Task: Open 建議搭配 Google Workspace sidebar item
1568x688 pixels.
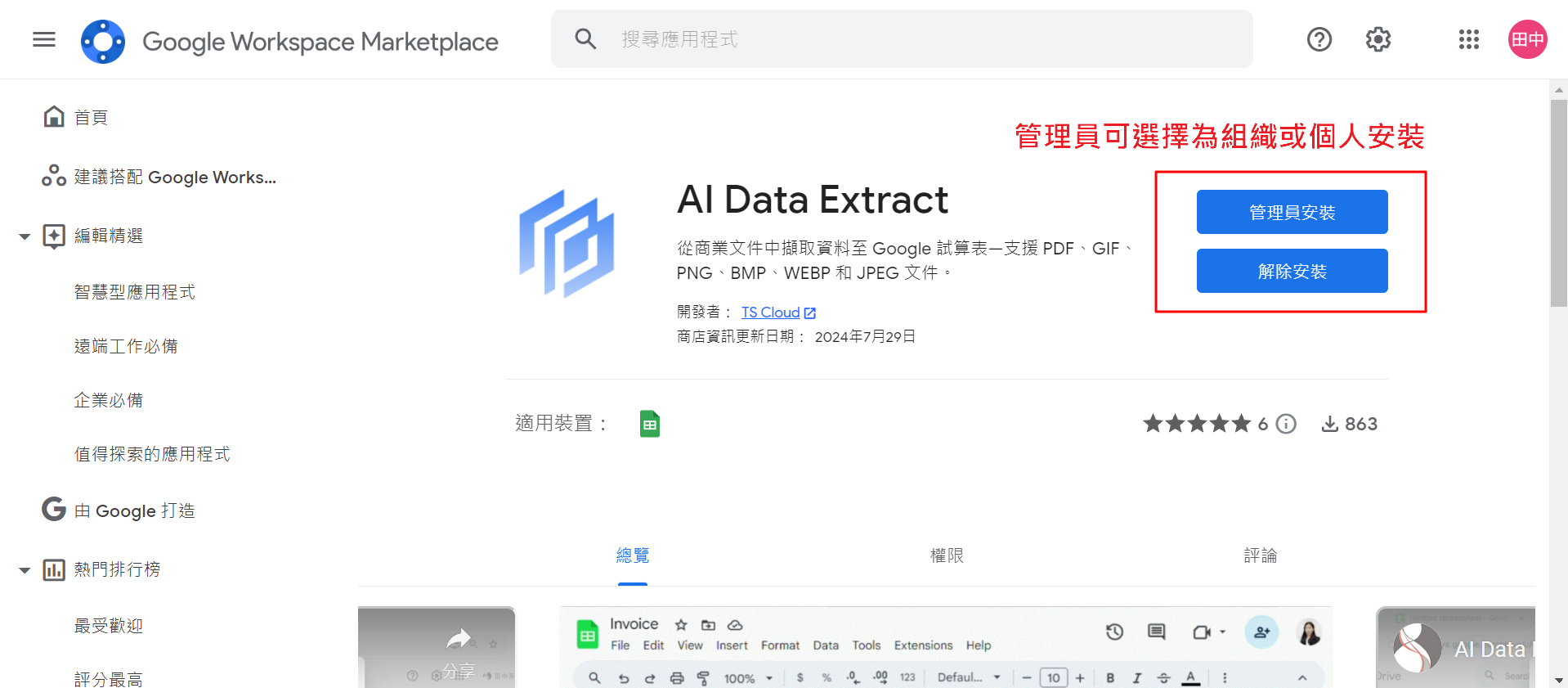Action: pos(159,177)
